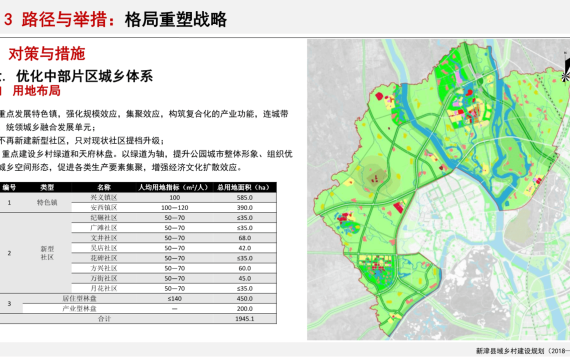Click the 新型社区 merged type cell
Screen dimensions: 570x360
47,253
